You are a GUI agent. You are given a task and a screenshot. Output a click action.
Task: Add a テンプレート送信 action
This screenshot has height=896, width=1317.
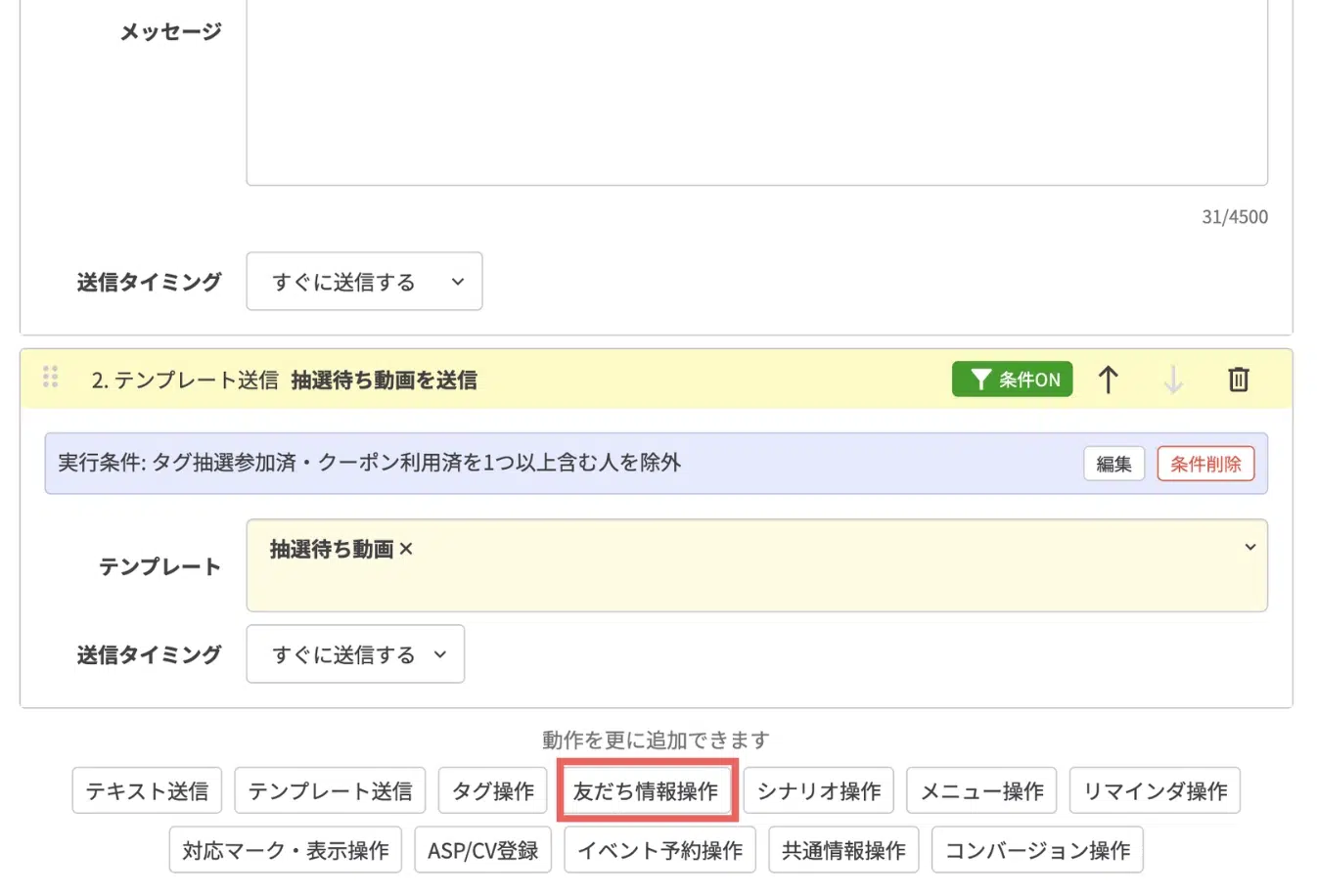330,790
